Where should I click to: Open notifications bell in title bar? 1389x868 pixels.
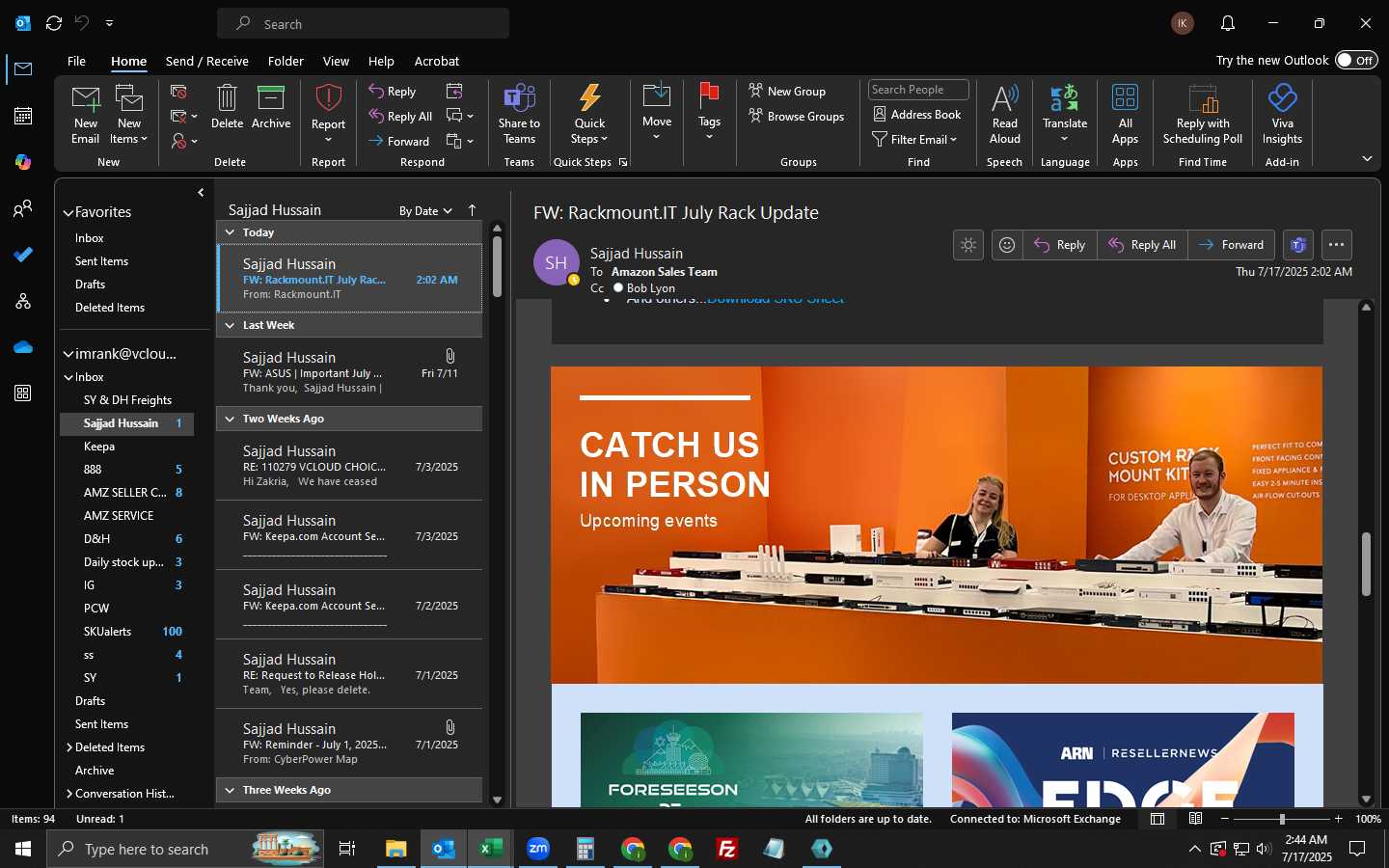click(x=1227, y=23)
